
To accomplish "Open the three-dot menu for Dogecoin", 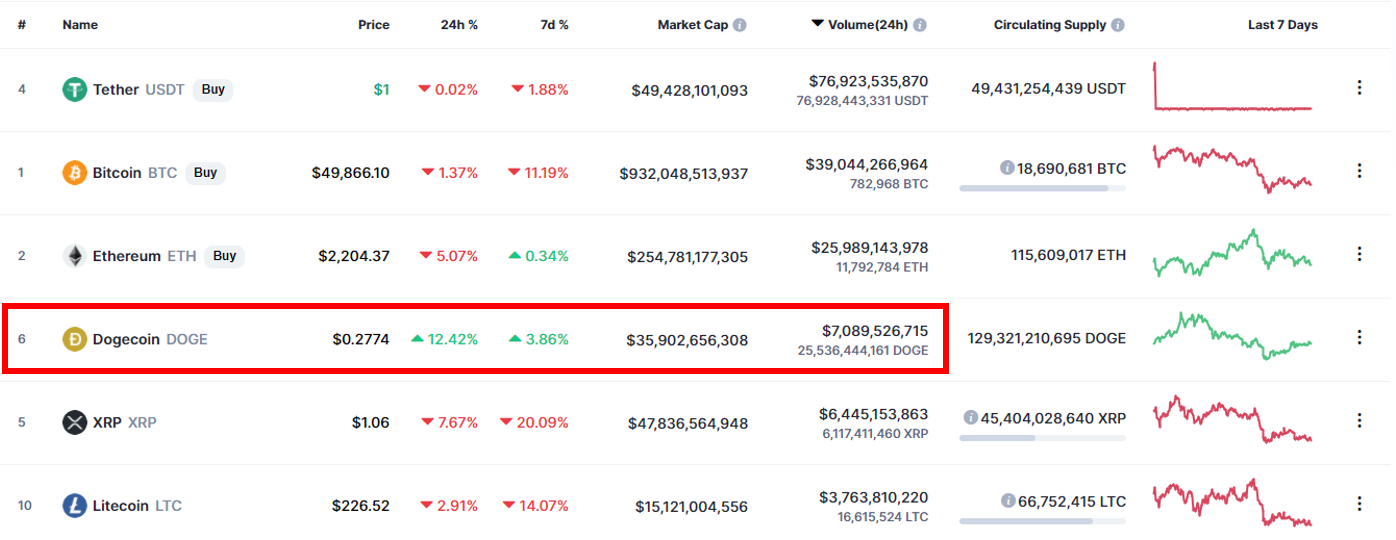I will [x=1359, y=337].
